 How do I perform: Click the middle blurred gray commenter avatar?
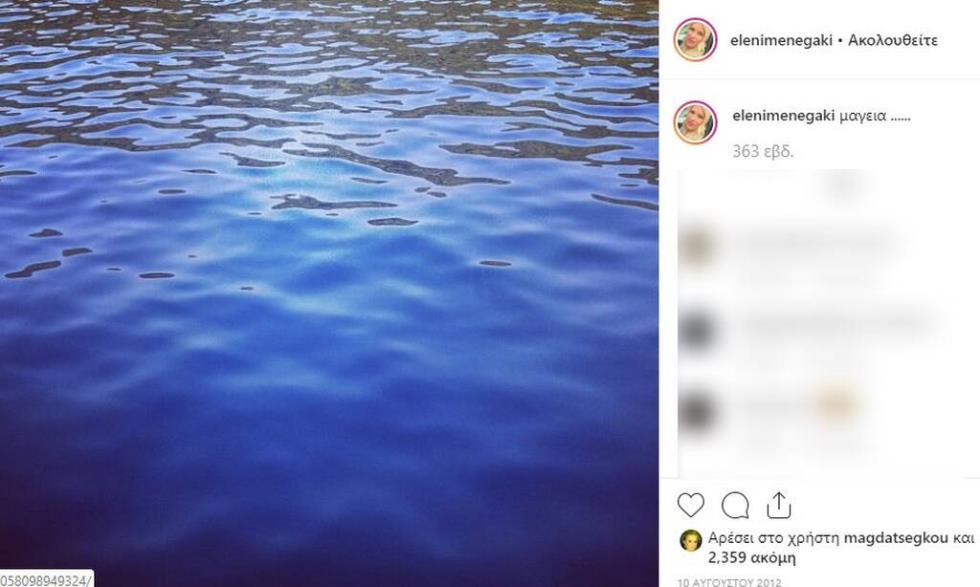coord(696,328)
